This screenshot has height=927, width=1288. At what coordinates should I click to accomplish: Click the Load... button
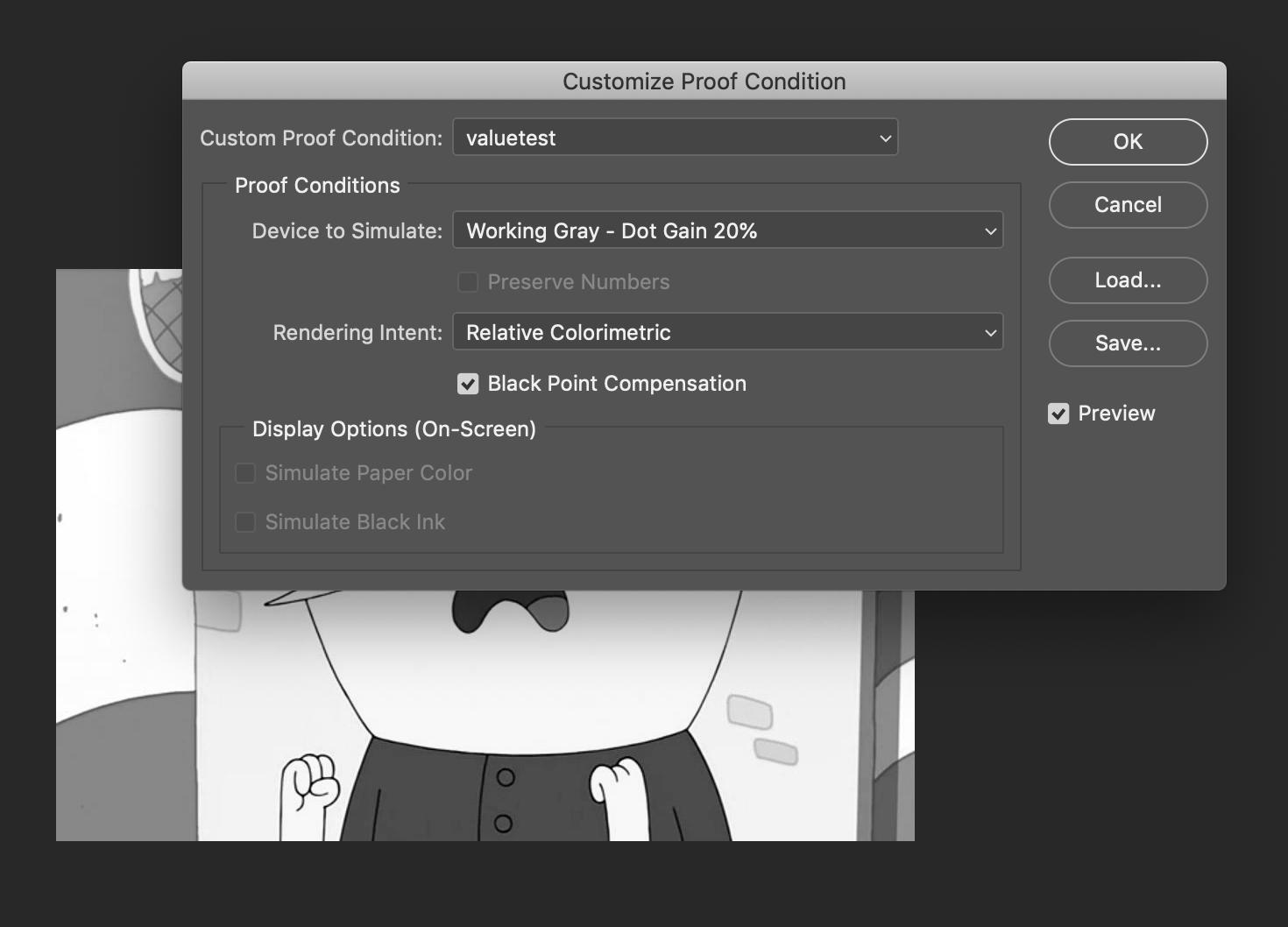click(x=1128, y=280)
